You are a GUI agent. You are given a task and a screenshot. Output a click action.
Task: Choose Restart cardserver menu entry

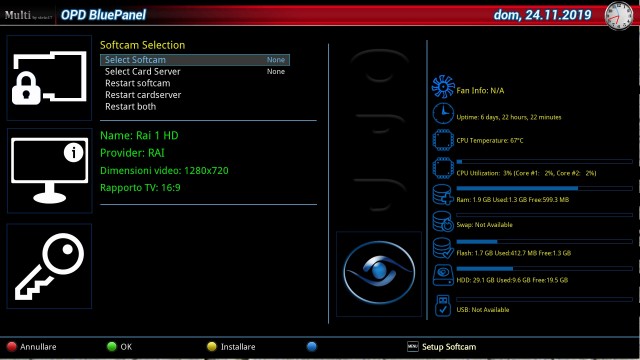(x=143, y=95)
